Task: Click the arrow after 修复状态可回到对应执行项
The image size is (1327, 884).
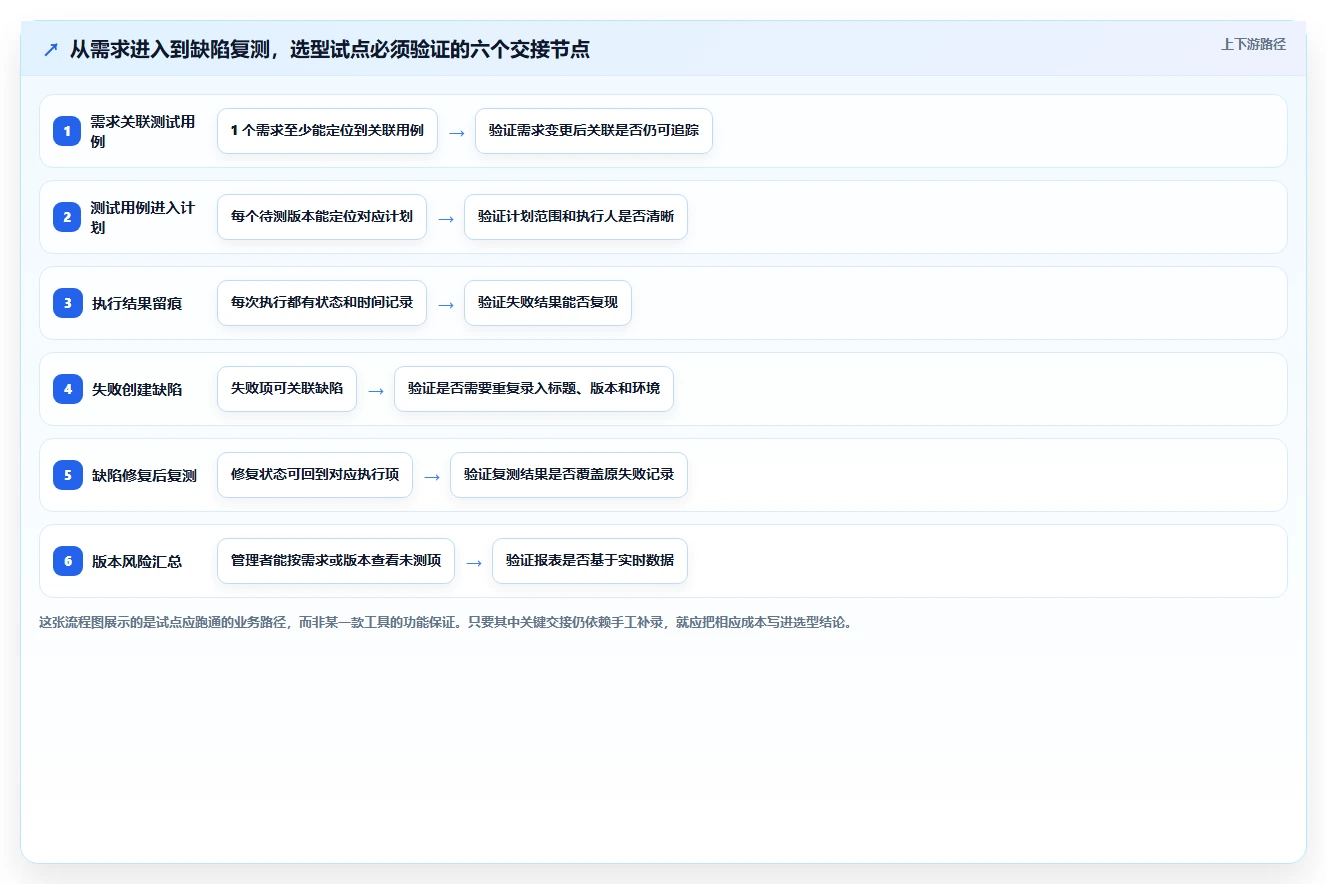Action: point(432,476)
